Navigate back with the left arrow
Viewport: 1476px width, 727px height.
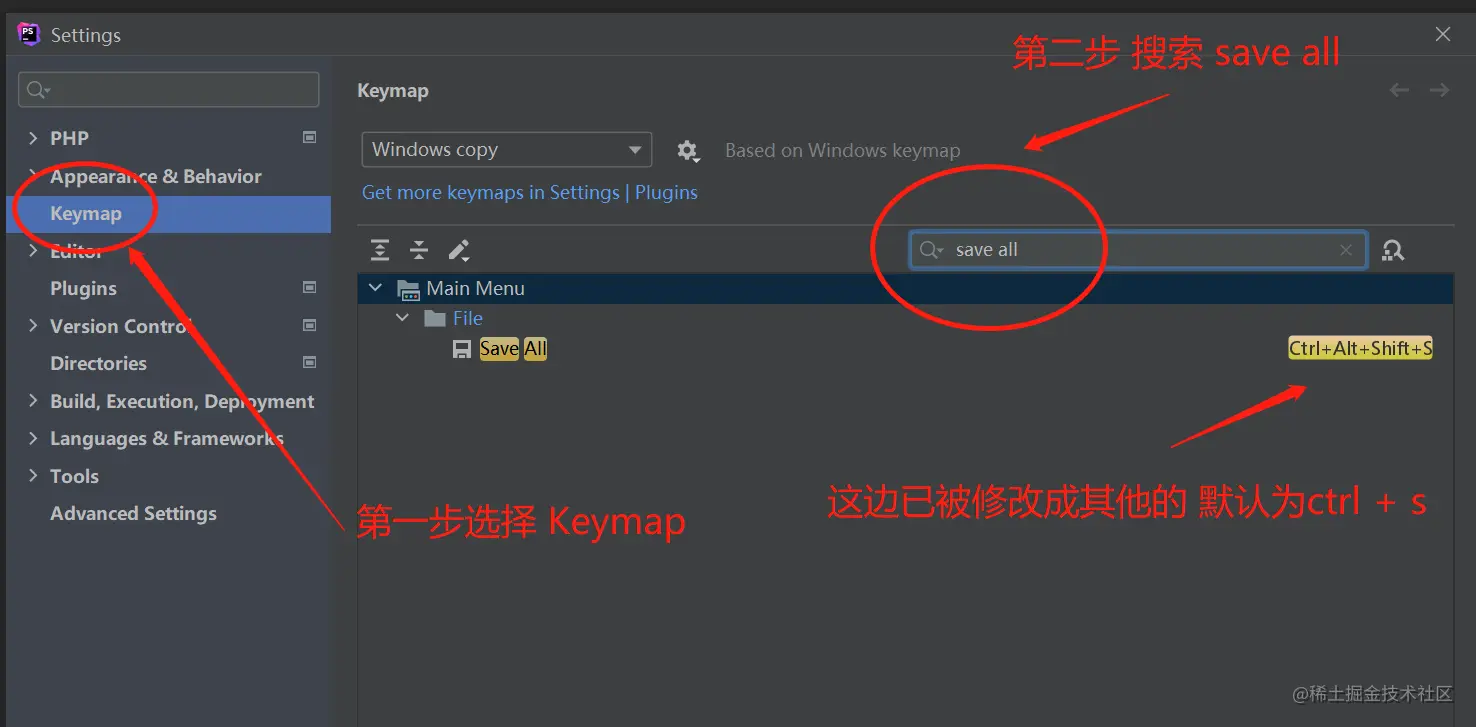tap(1399, 90)
